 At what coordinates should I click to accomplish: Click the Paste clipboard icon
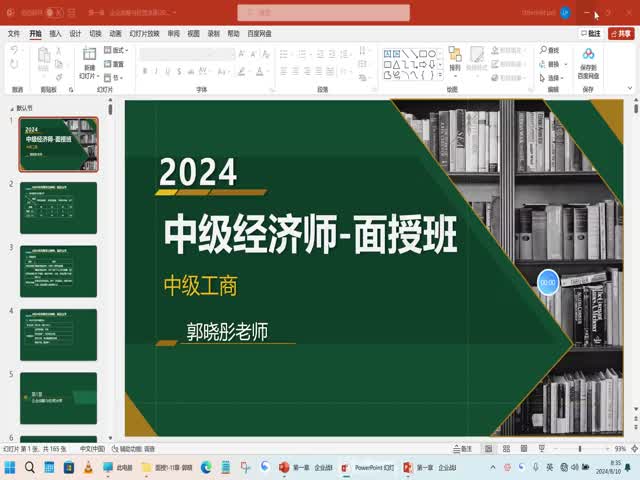pyautogui.click(x=43, y=56)
